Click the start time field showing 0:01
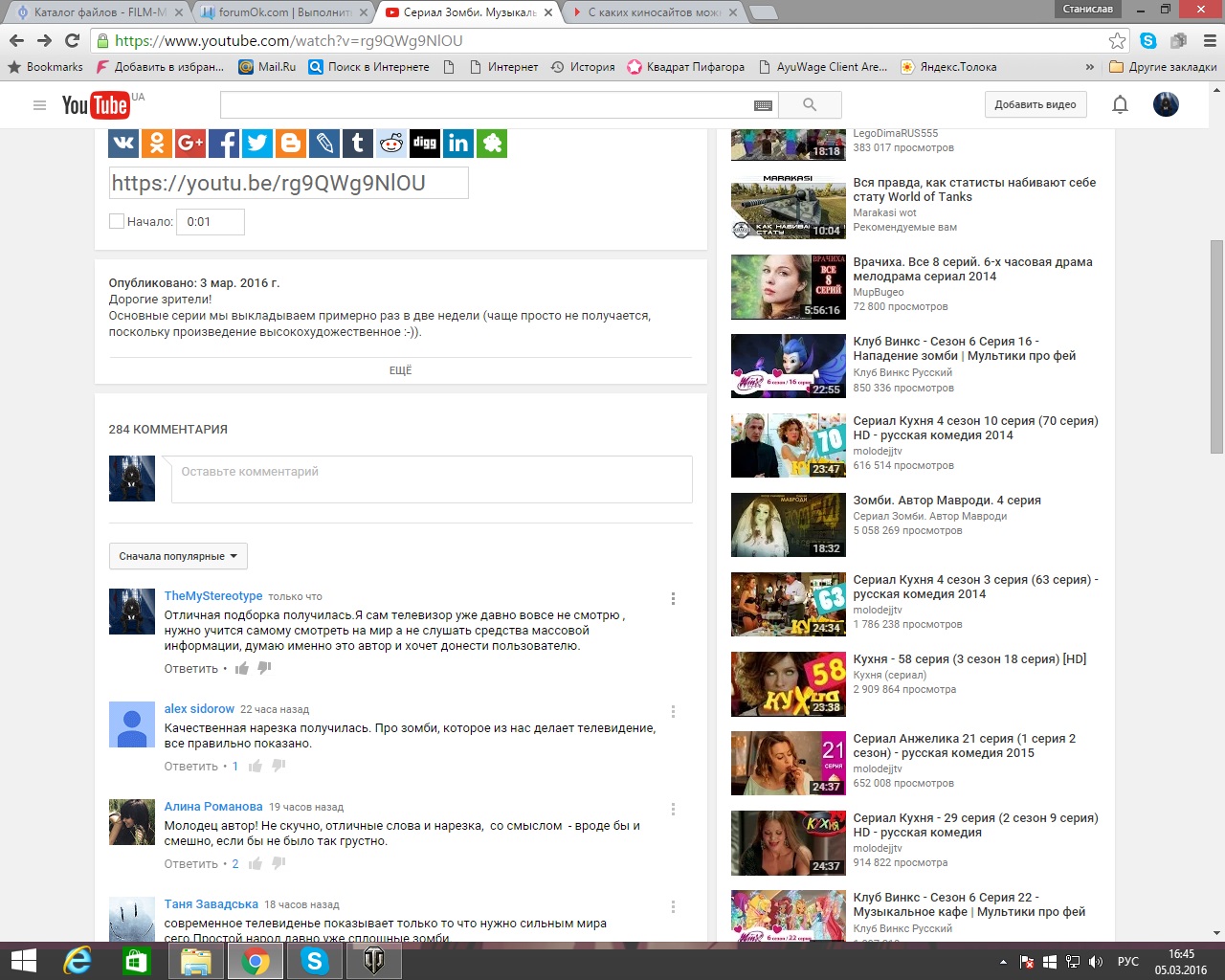 211,222
